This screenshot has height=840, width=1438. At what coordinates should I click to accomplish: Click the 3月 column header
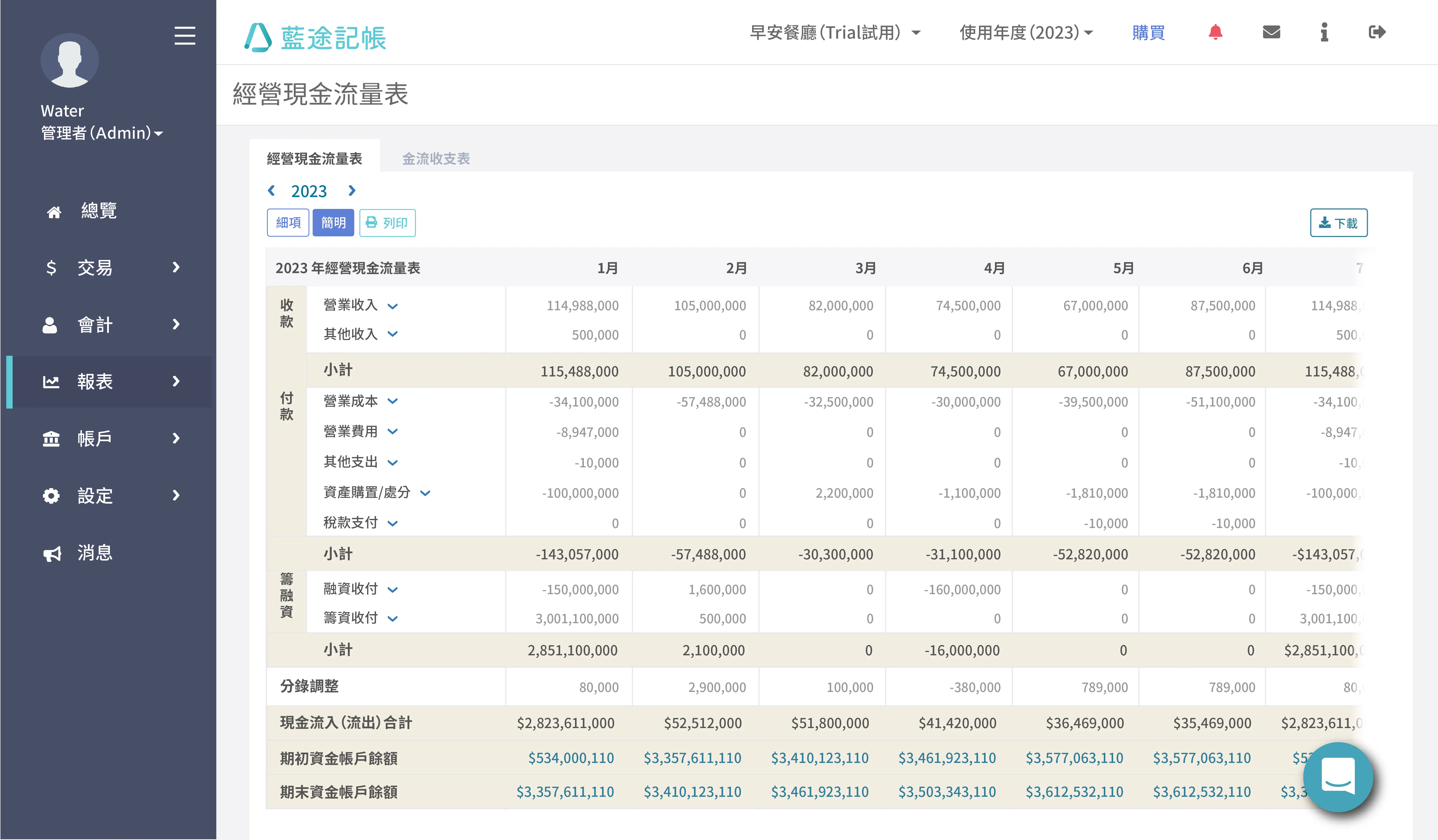[865, 268]
